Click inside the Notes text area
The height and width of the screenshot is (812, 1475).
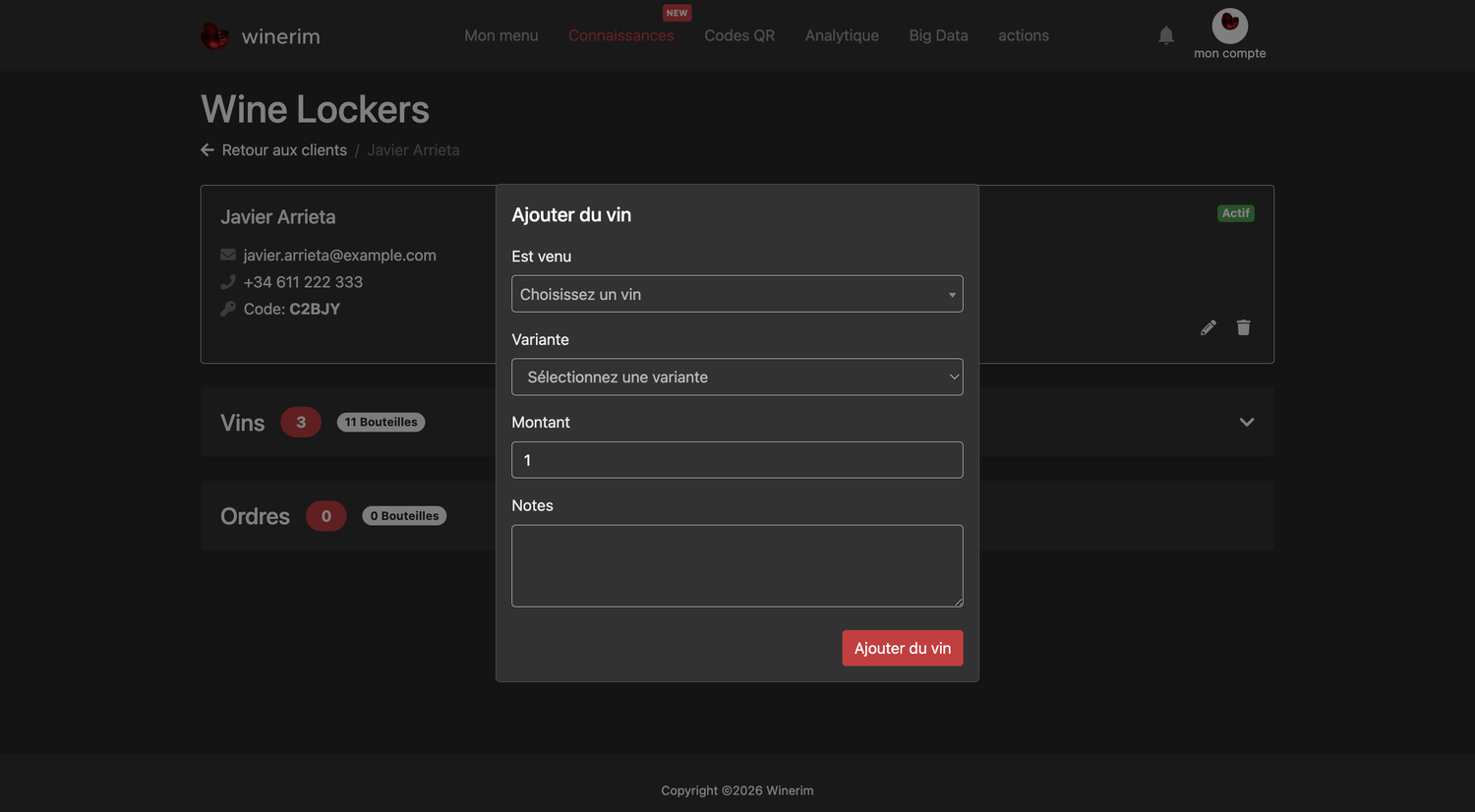(x=737, y=566)
